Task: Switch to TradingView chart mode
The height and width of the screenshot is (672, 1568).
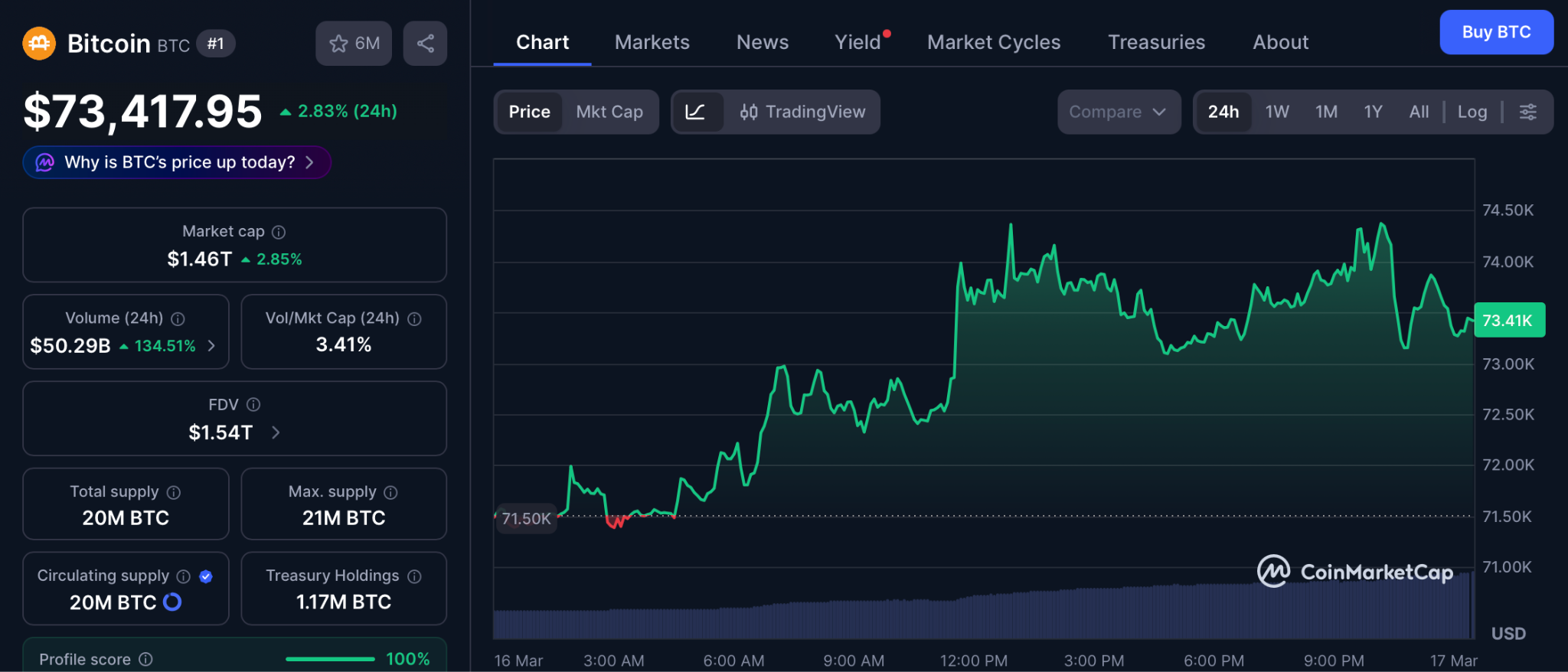Action: (x=802, y=113)
